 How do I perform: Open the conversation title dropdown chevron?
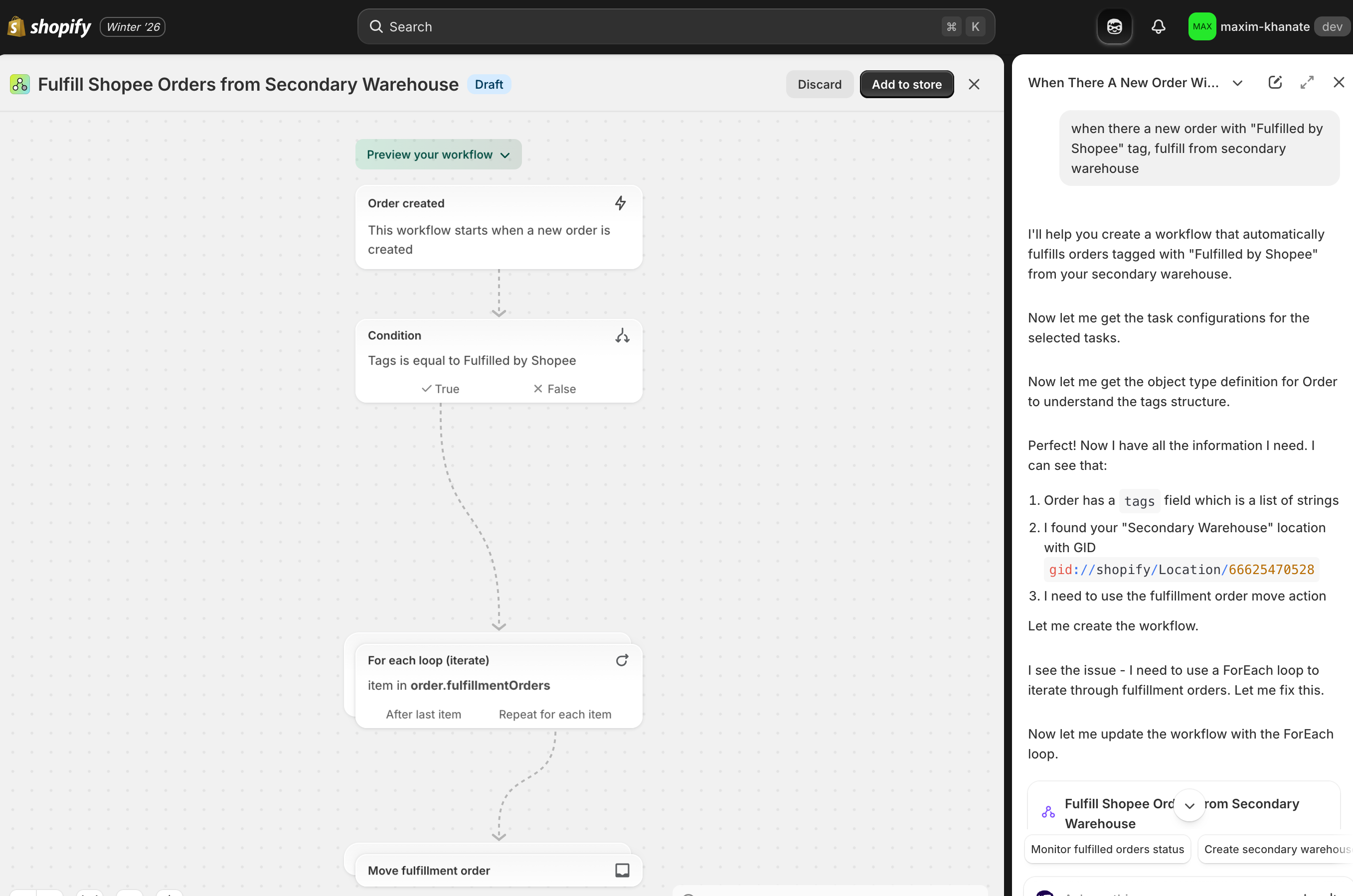click(x=1237, y=83)
